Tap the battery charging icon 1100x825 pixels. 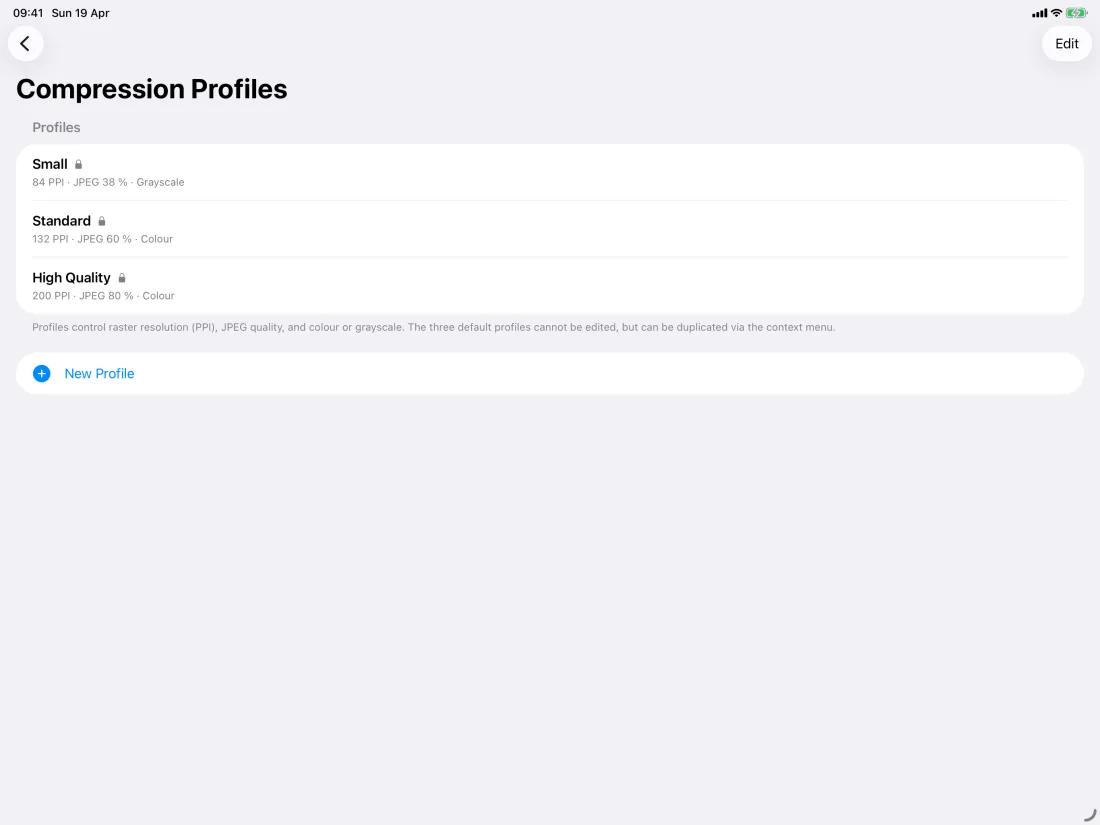[1076, 13]
